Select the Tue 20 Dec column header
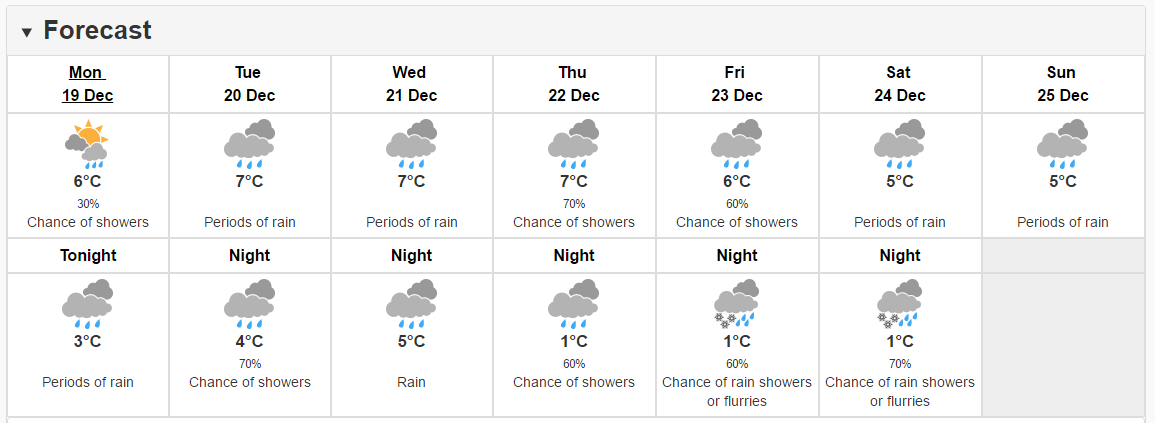The width and height of the screenshot is (1155, 423). [x=250, y=84]
